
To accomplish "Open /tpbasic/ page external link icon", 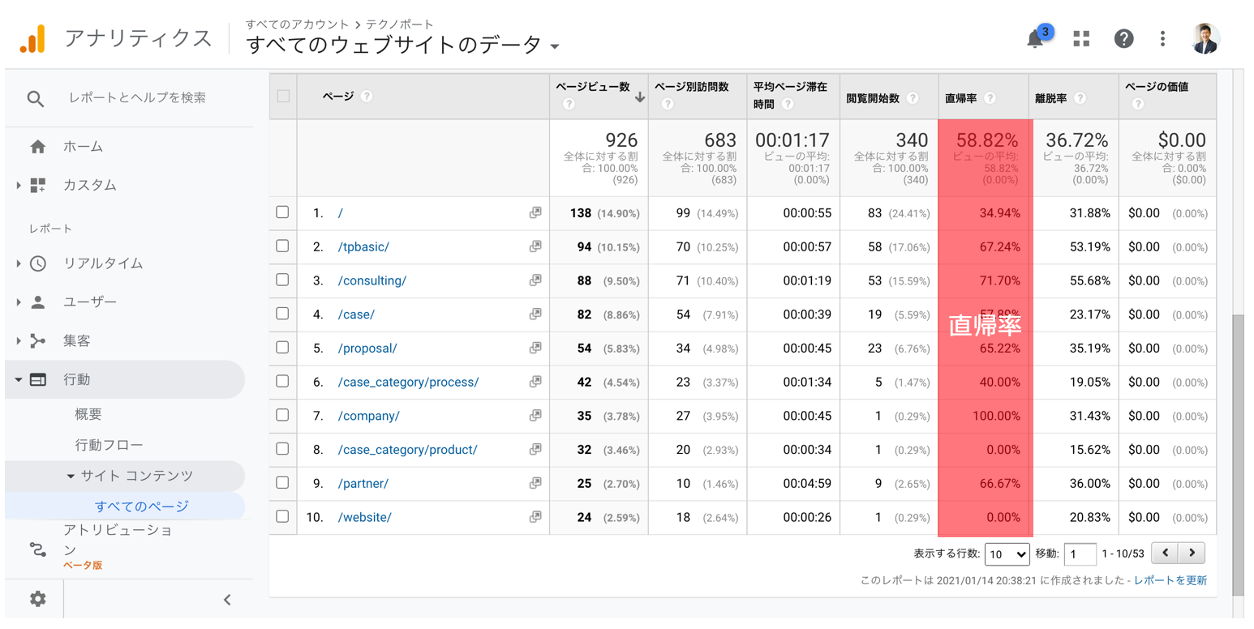I will (535, 247).
